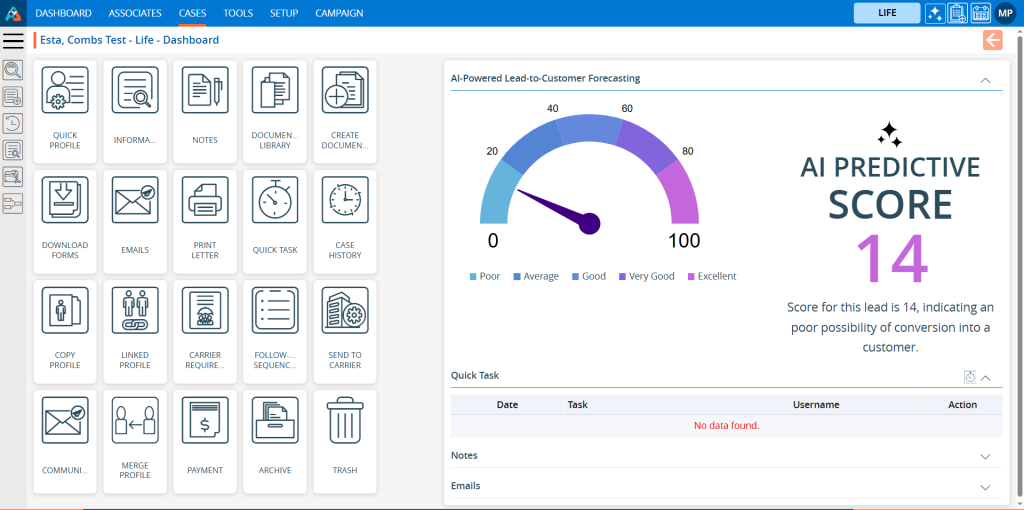Open the Associates menu

click(135, 13)
